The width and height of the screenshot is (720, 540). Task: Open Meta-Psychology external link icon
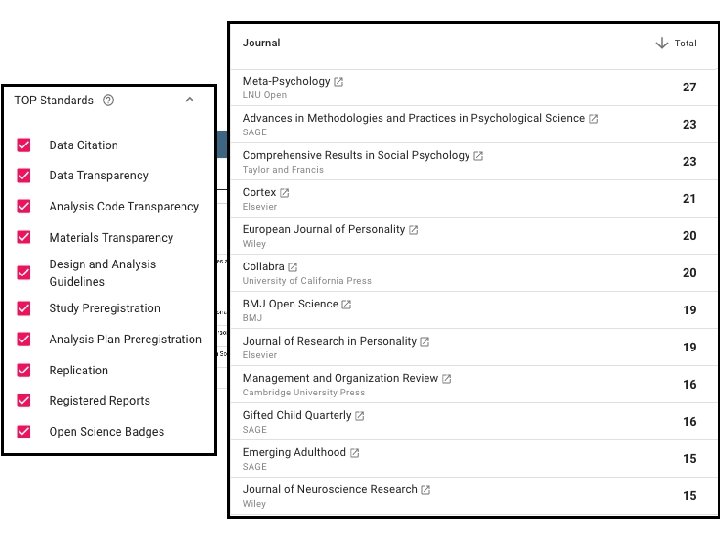pyautogui.click(x=338, y=81)
